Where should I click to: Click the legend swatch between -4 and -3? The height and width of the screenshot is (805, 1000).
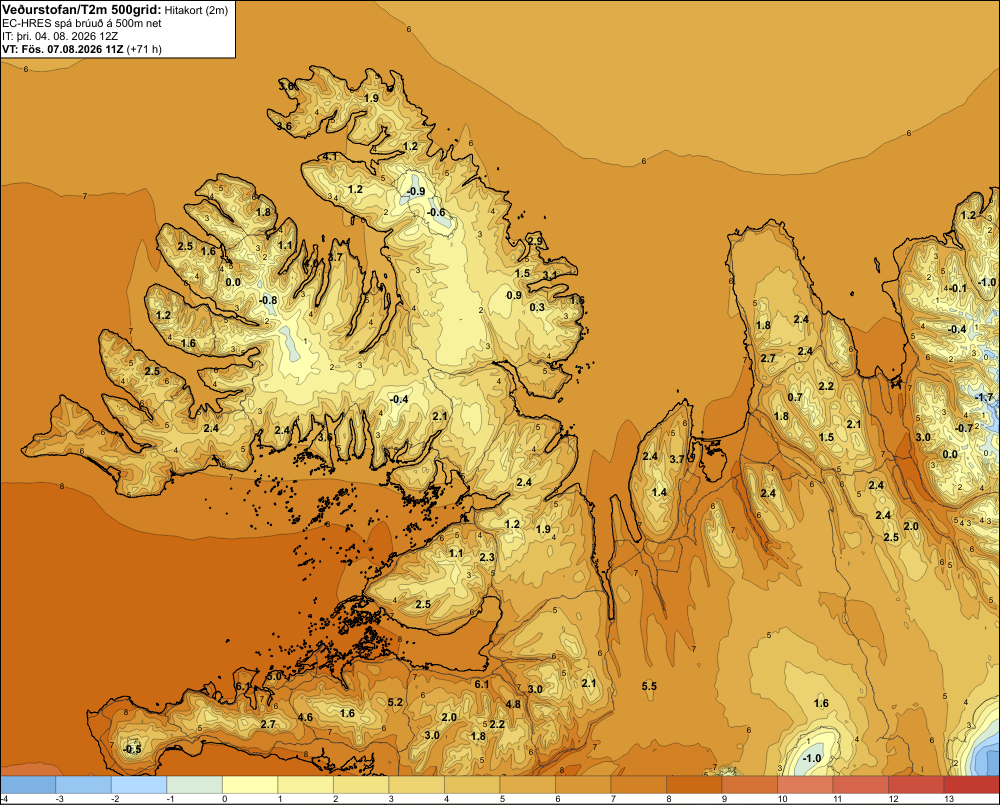(28, 785)
